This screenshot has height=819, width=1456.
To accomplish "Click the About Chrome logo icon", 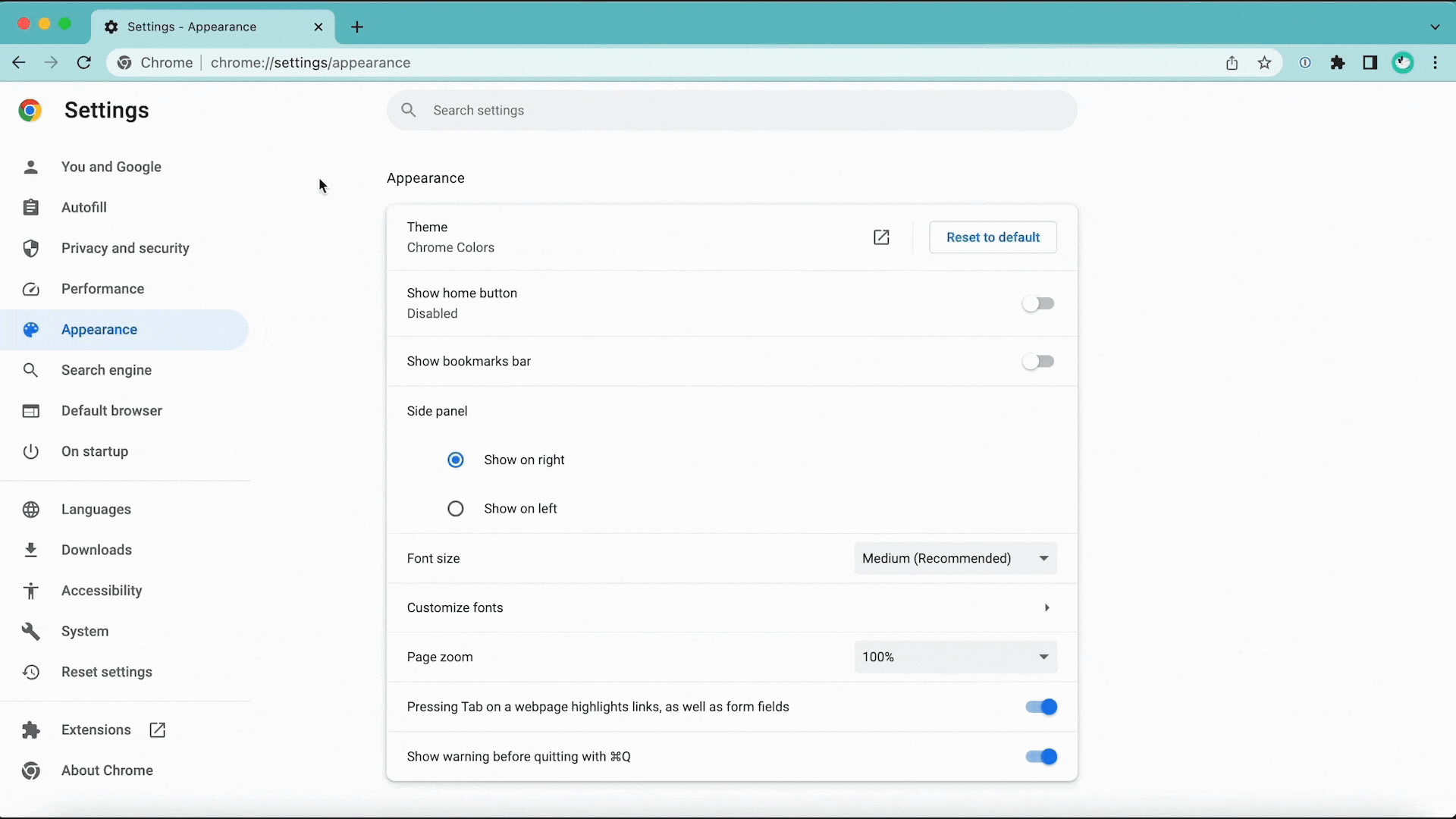I will [x=31, y=770].
